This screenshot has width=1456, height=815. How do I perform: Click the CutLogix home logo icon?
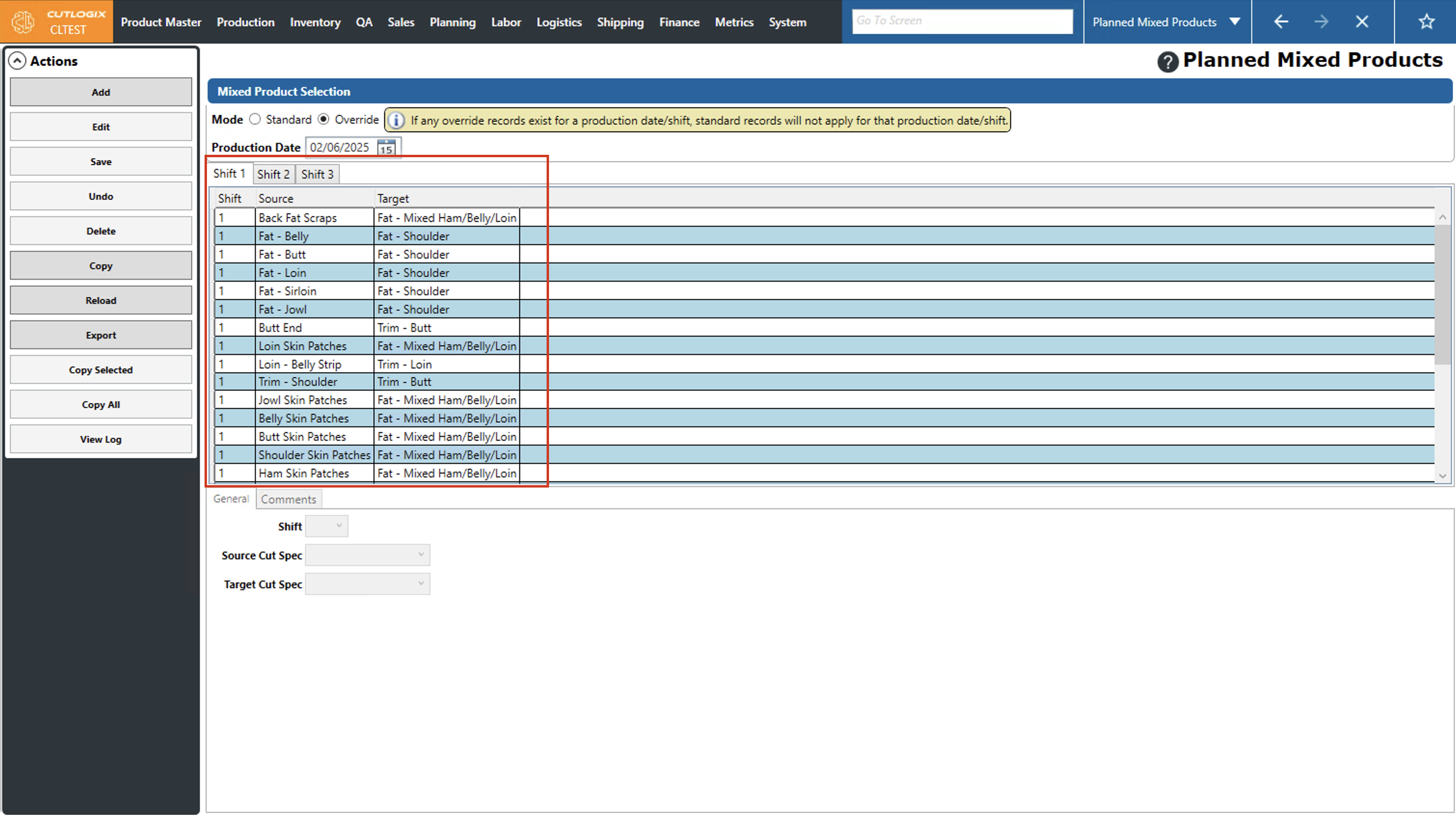click(23, 22)
